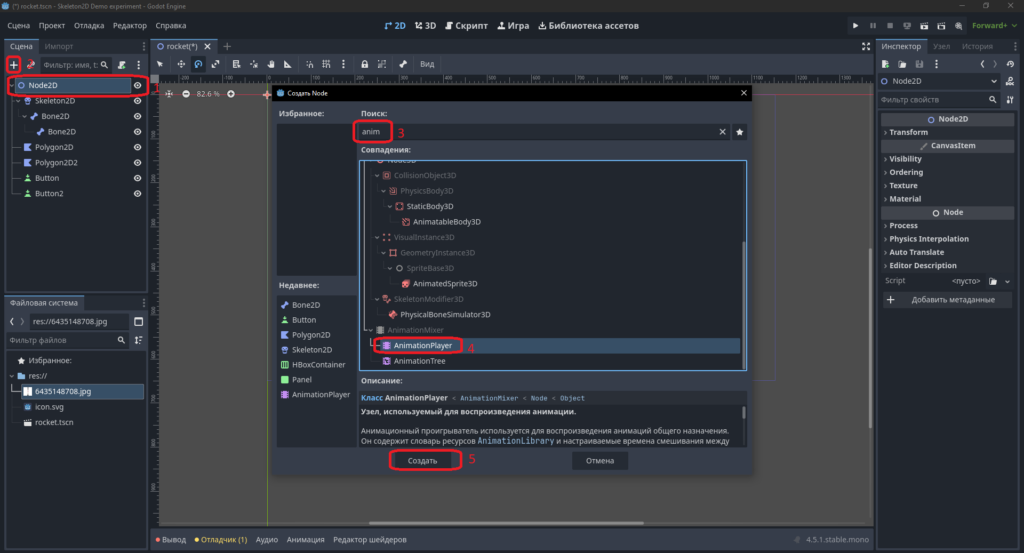The height and width of the screenshot is (553, 1024).
Task: Create new resource in Inspector
Action: coord(886,64)
